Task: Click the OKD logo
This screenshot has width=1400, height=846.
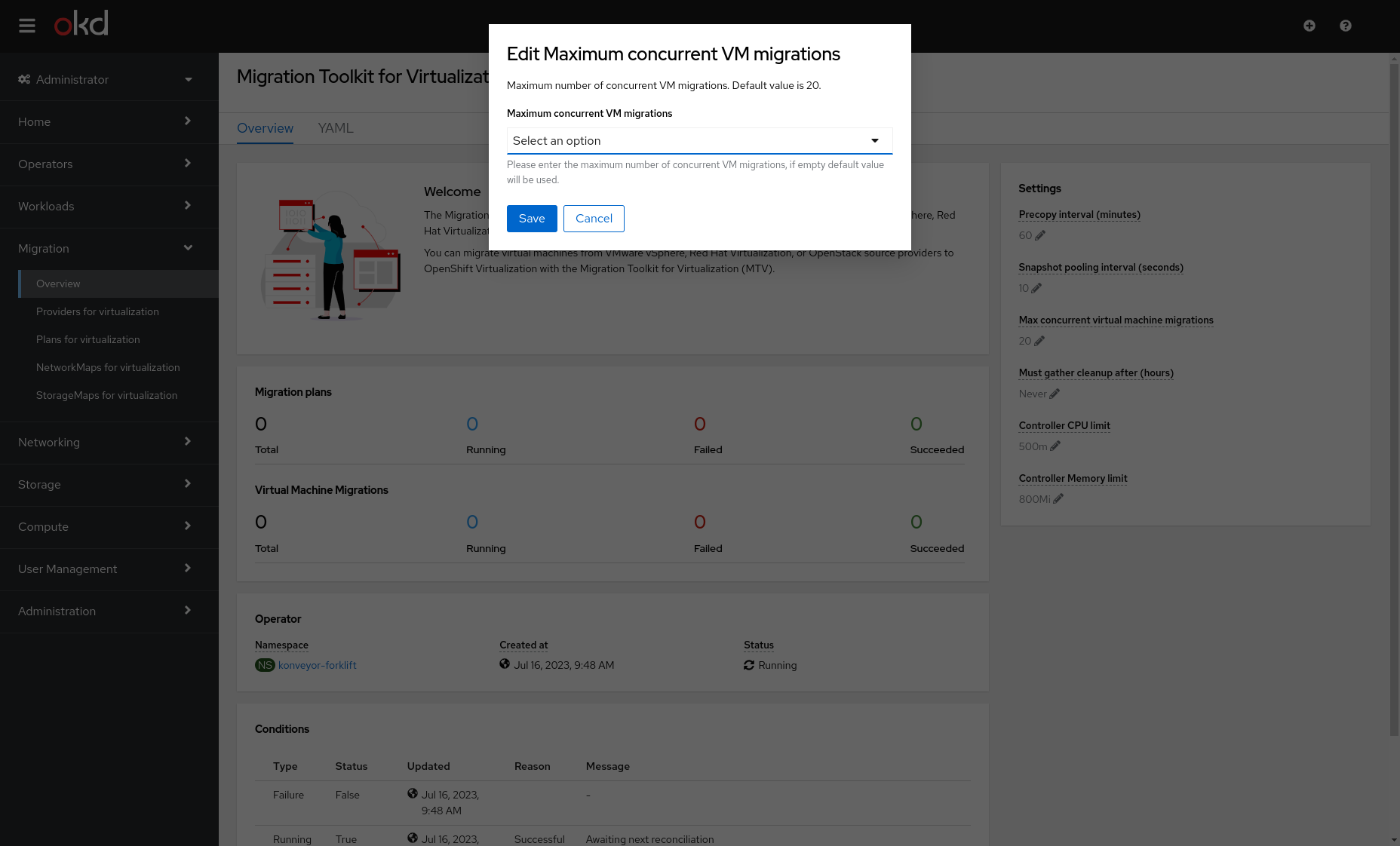Action: coord(81,23)
